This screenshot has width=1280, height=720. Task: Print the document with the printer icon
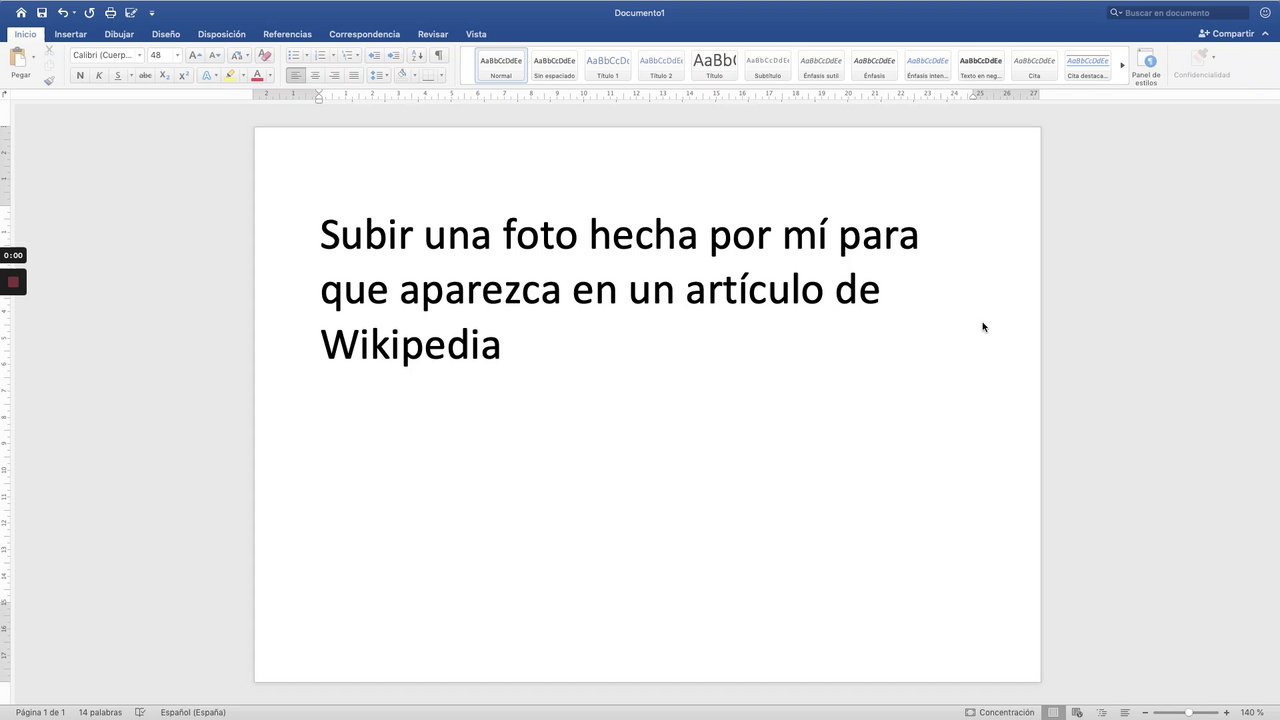[x=110, y=13]
